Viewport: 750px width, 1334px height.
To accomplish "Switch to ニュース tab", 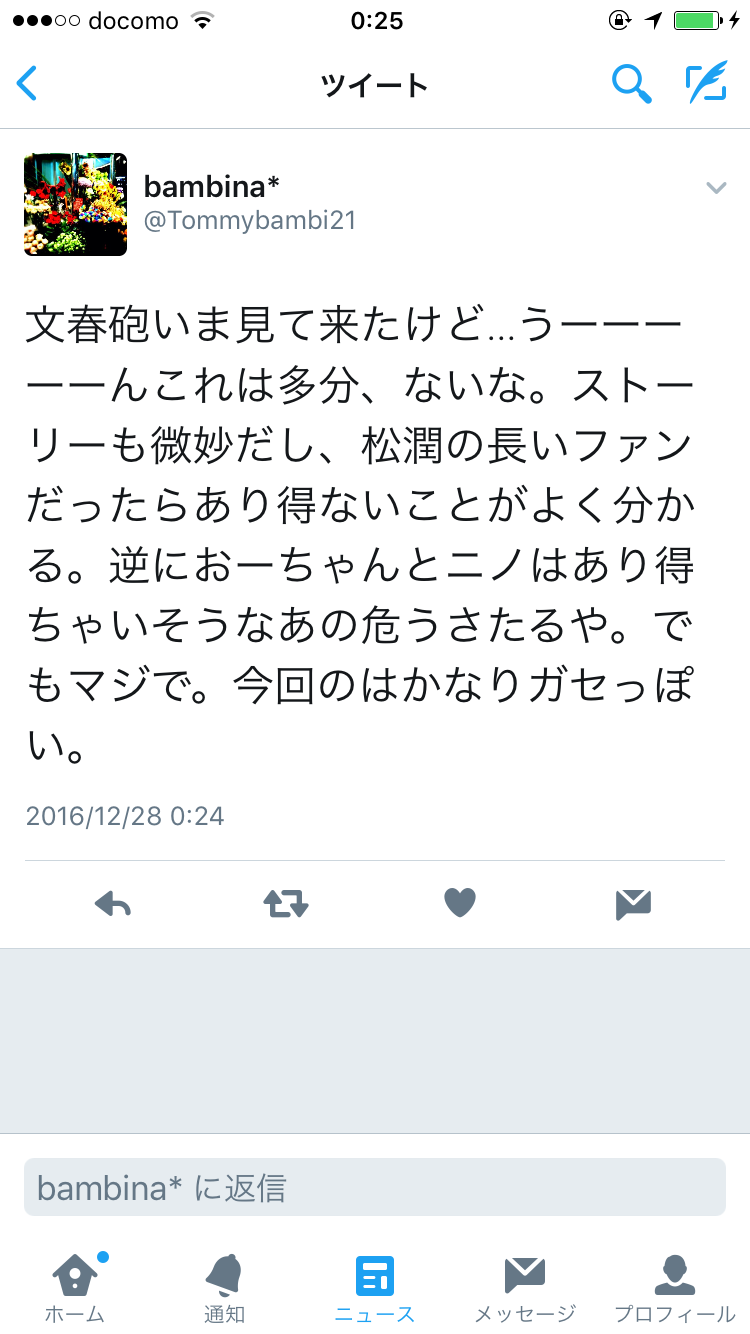I will pyautogui.click(x=375, y=1288).
